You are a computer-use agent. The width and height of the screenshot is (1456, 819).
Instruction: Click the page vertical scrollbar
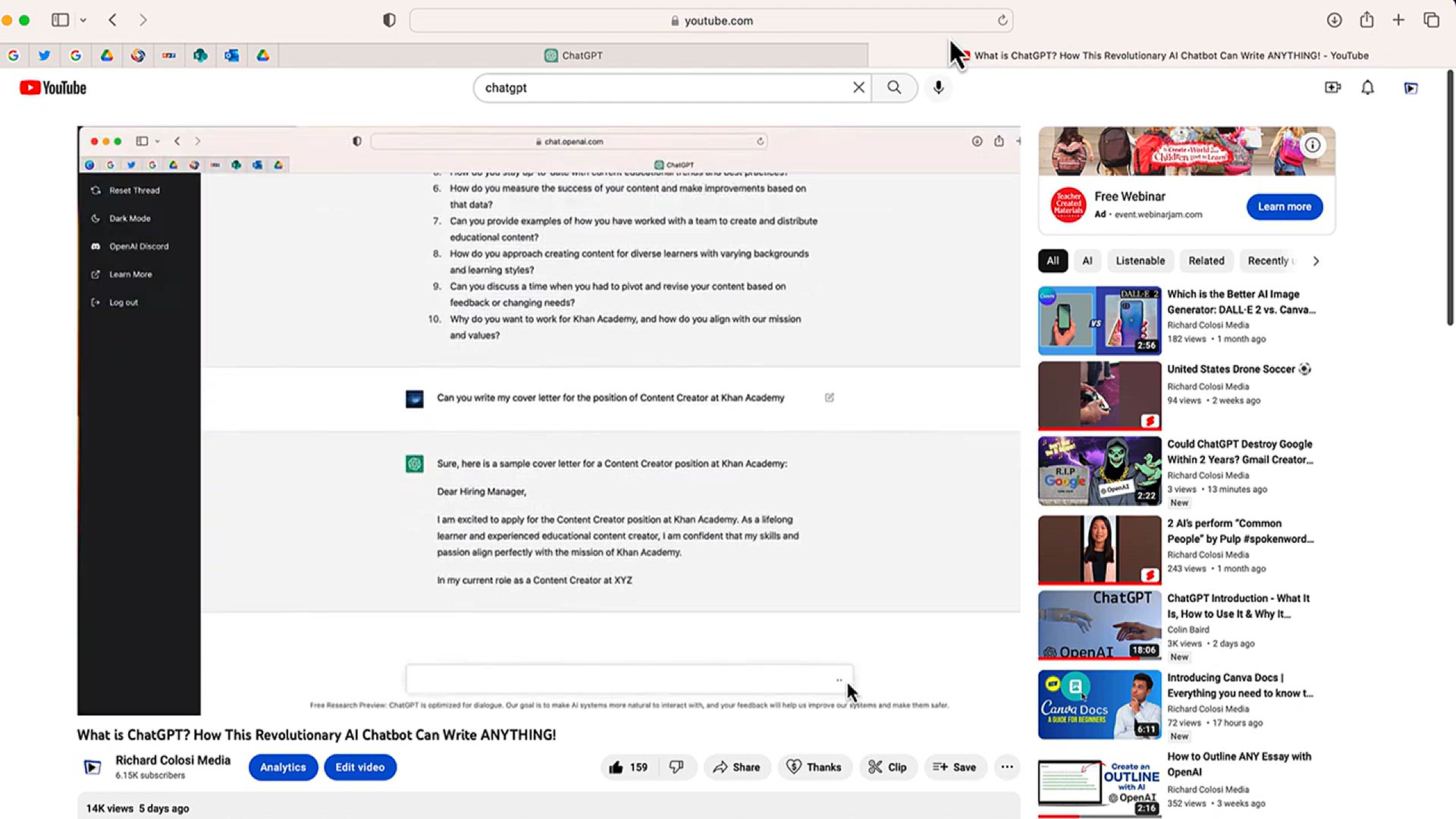[1450, 198]
